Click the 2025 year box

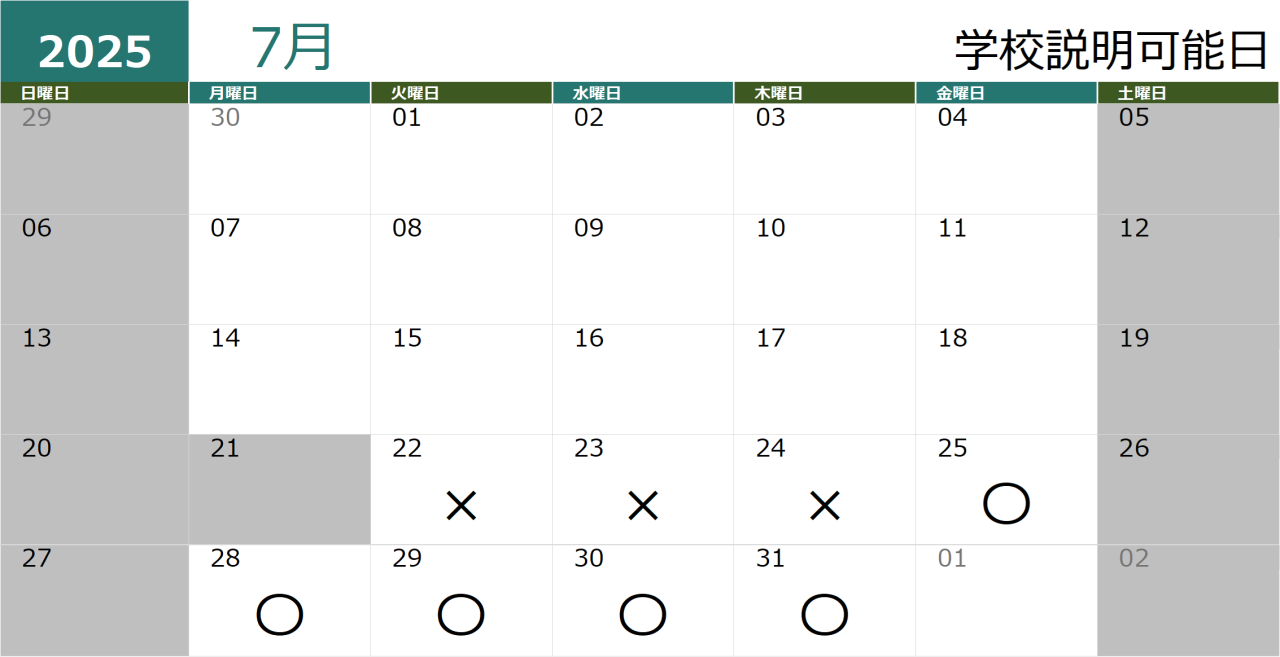(94, 42)
